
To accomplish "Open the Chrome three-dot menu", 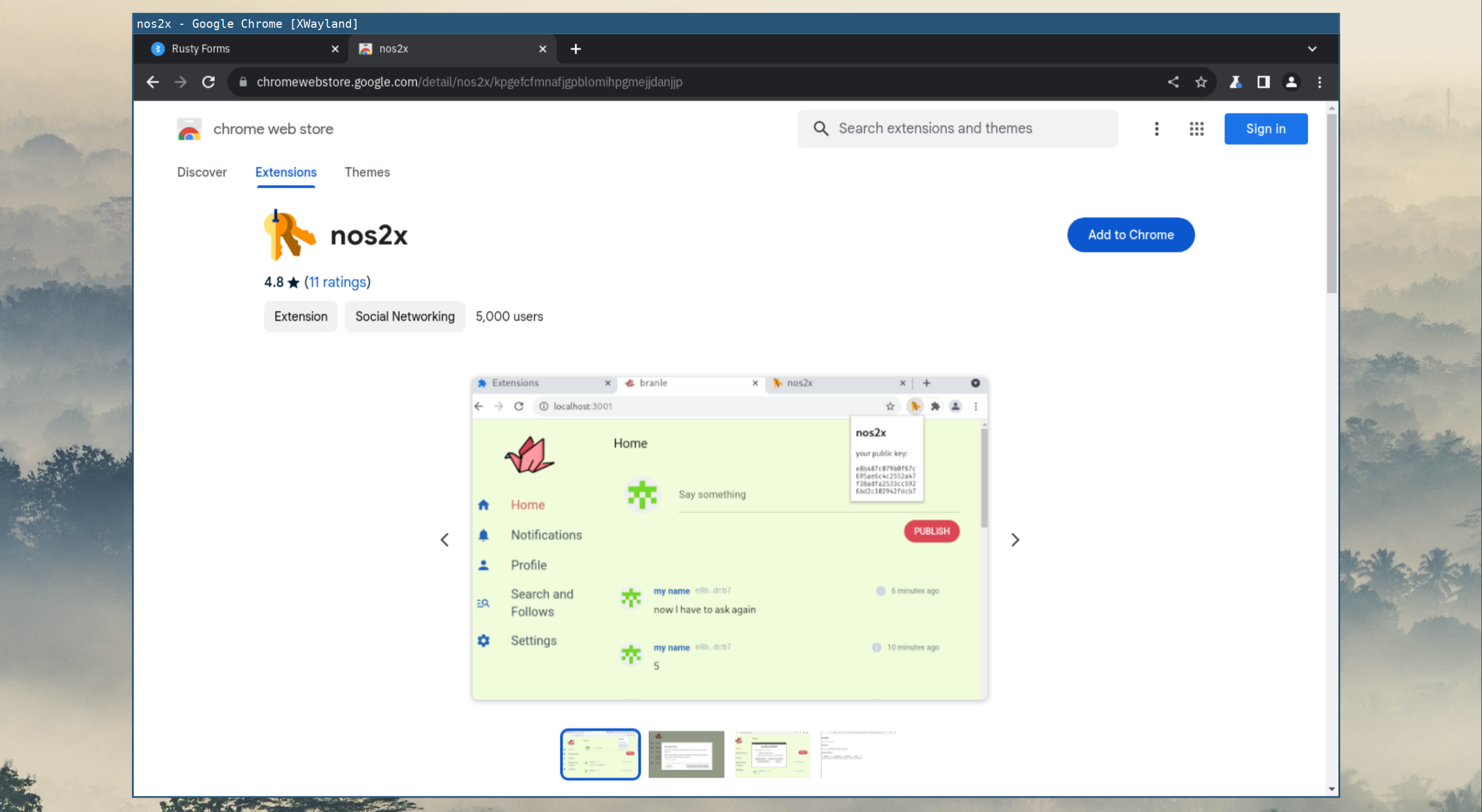I will pos(1319,82).
